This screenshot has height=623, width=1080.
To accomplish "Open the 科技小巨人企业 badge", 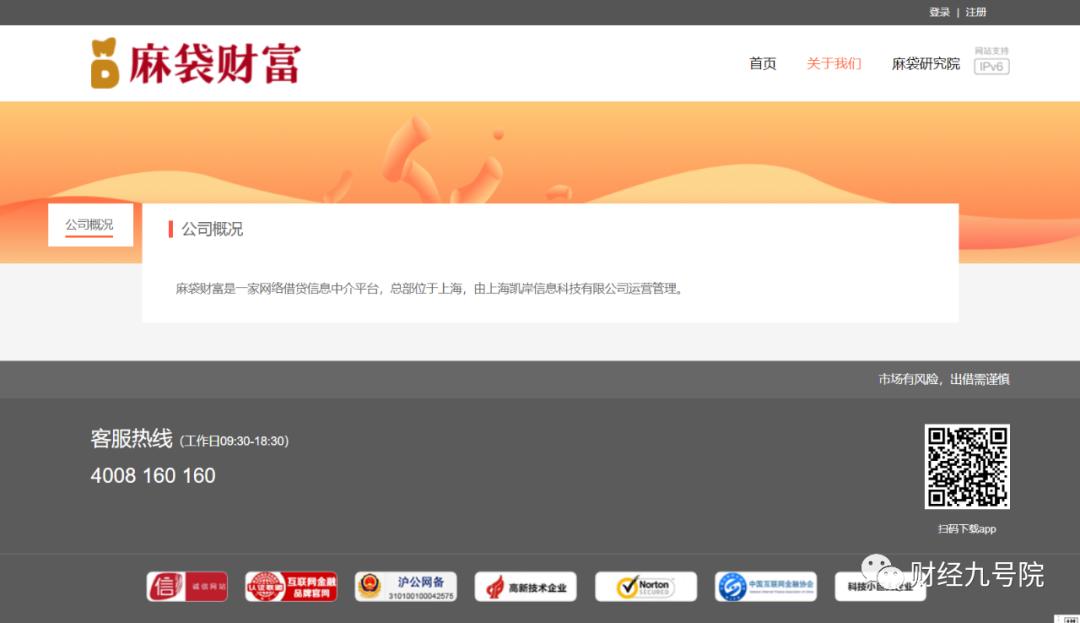I will (880, 586).
